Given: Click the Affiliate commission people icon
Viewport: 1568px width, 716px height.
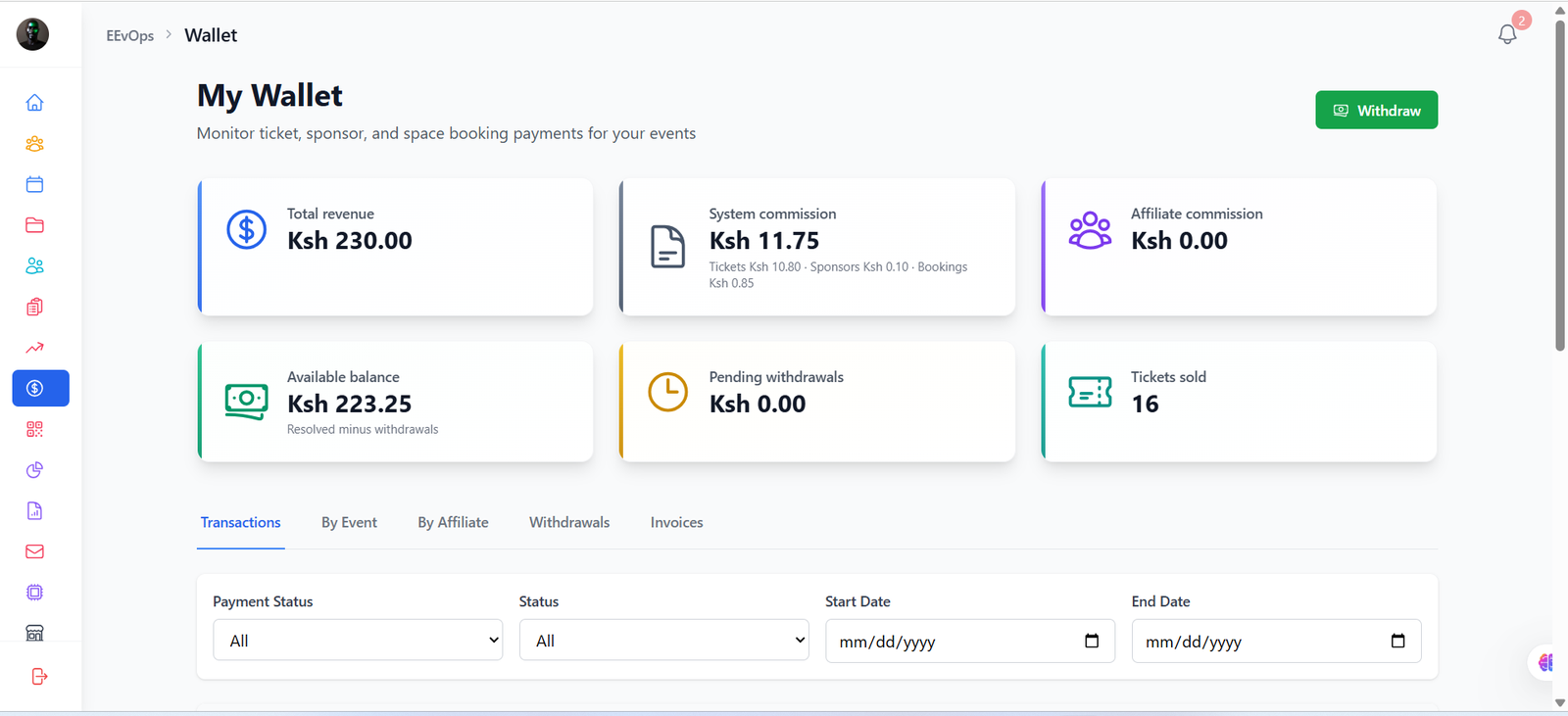Looking at the screenshot, I should pos(1090,230).
